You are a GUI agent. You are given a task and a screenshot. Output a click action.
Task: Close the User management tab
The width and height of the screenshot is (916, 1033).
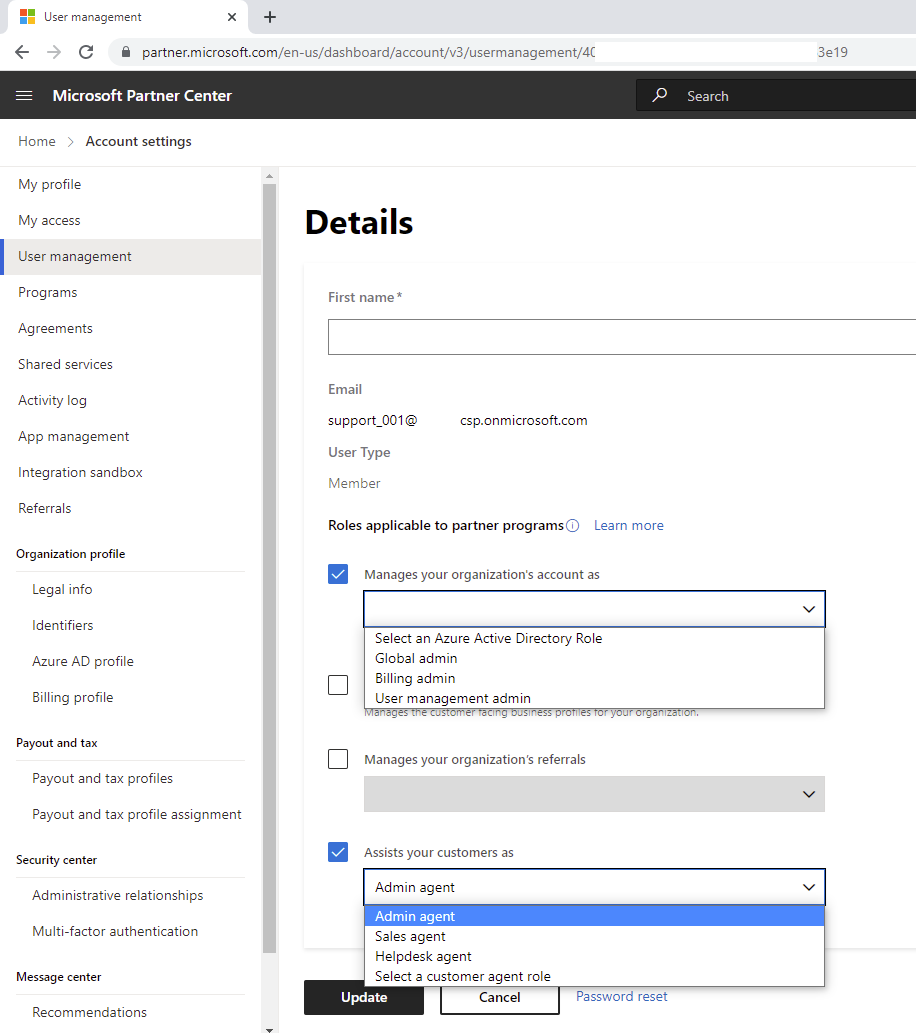(232, 17)
